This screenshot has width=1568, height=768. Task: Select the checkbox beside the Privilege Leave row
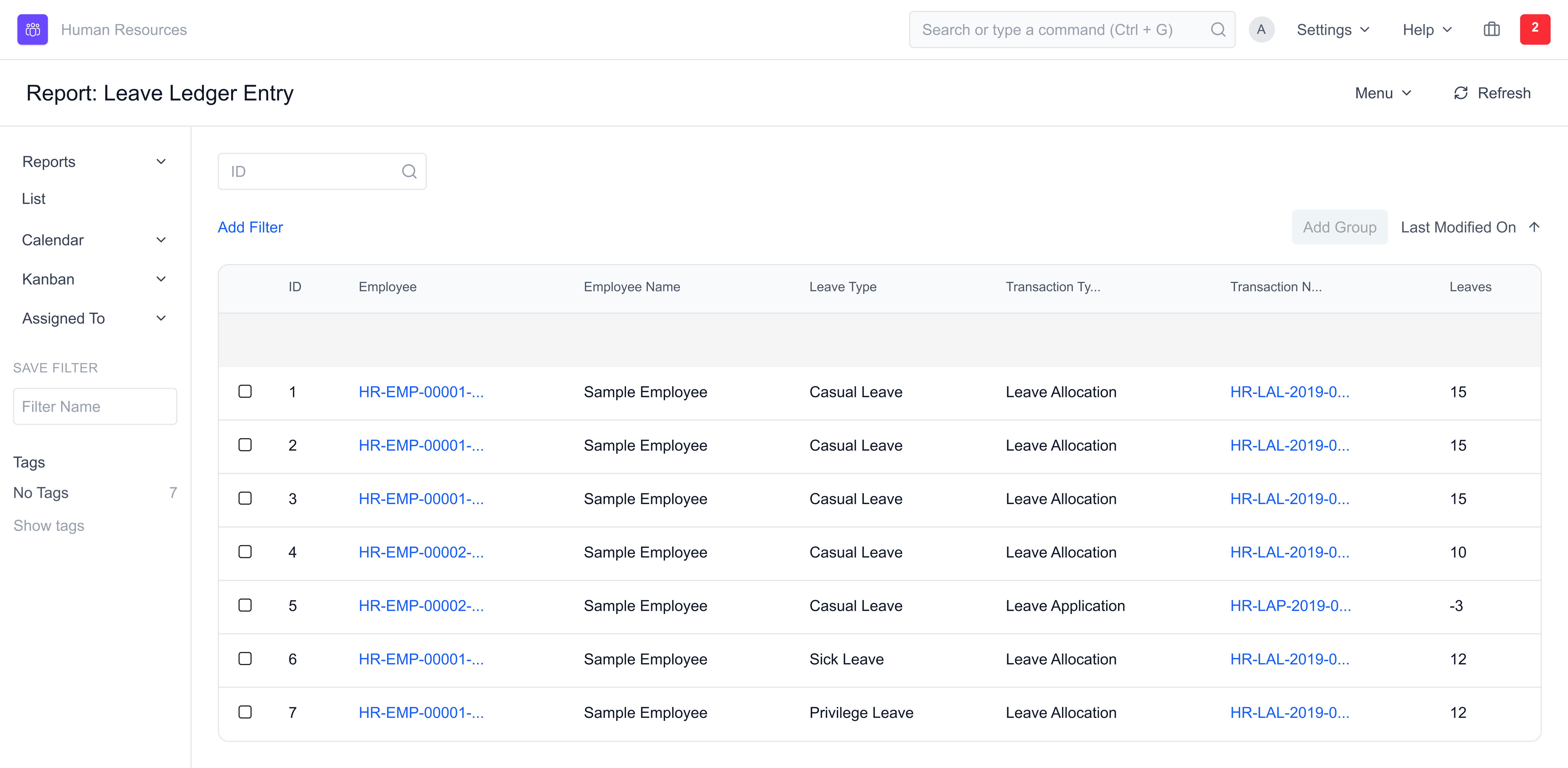pos(245,712)
